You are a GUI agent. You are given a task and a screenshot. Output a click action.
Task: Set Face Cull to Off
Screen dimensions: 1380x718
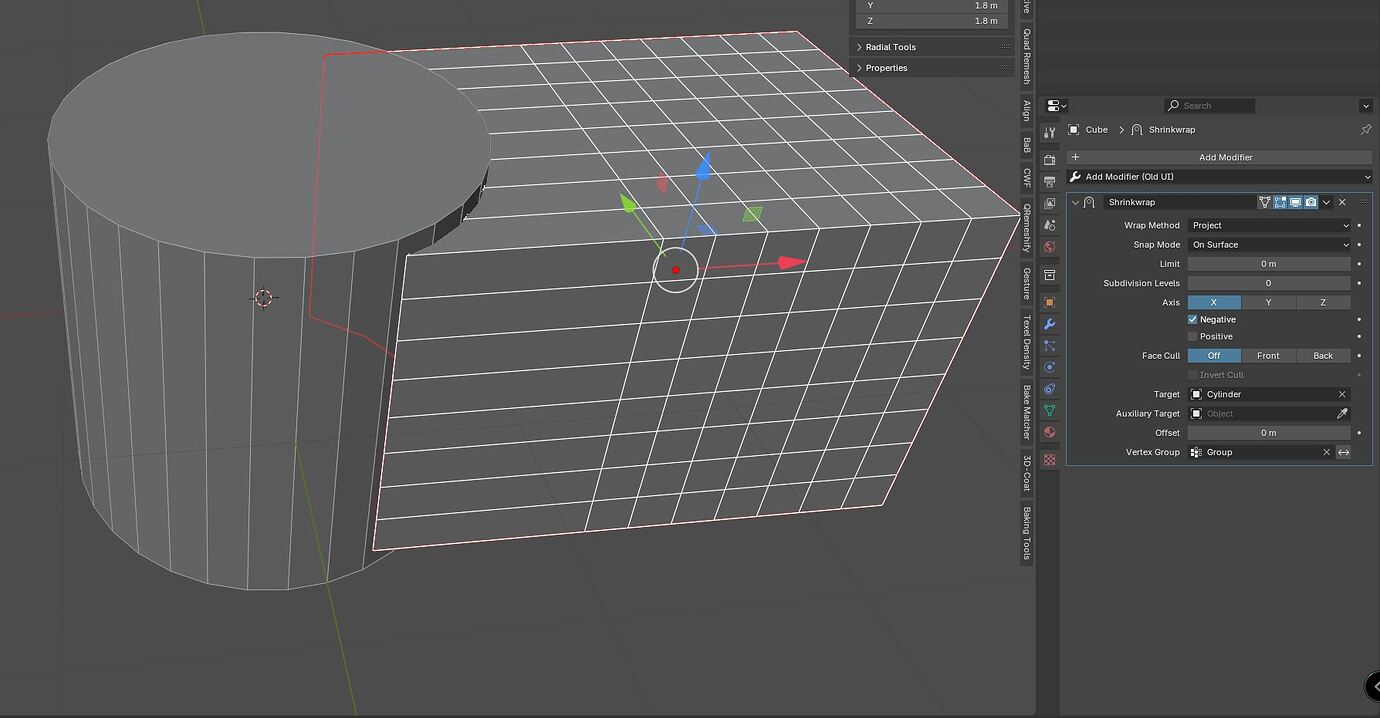pos(1214,356)
